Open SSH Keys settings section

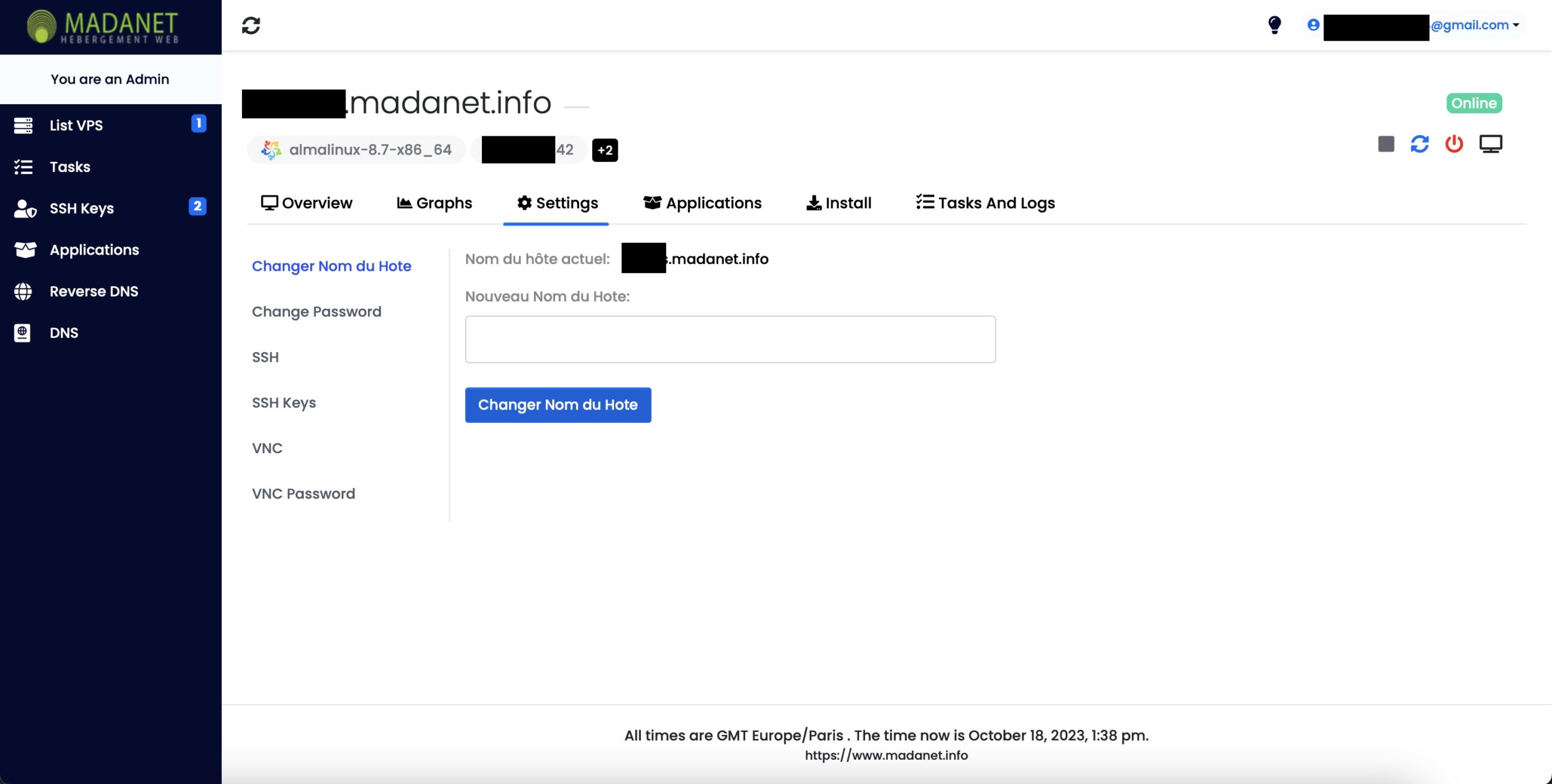click(284, 402)
